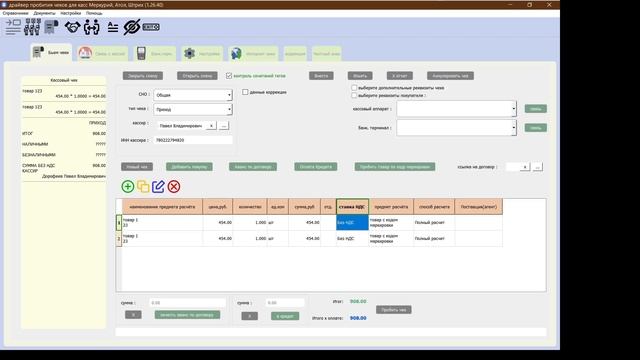The image size is (640, 360).
Task: Enable the данные коррекции checkbox
Action: click(x=245, y=92)
